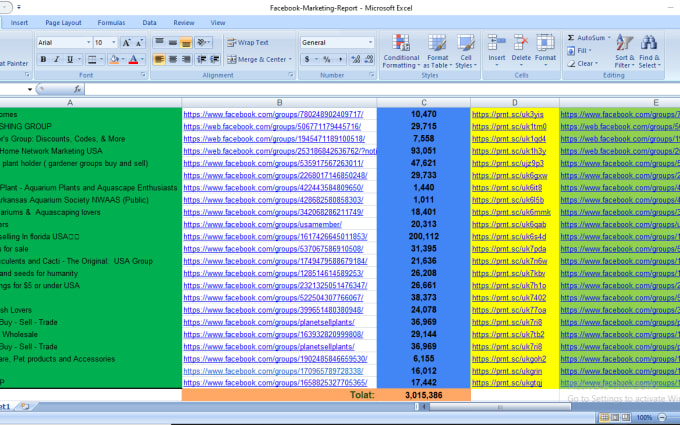Increase font size with Grow Font icon
Viewport: 680px width, 425px height.
point(126,42)
